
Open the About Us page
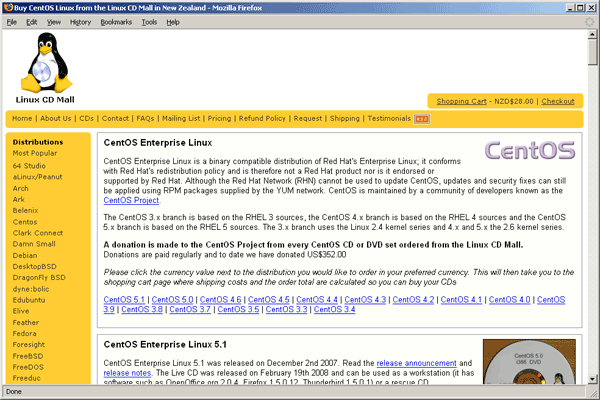pyautogui.click(x=56, y=119)
